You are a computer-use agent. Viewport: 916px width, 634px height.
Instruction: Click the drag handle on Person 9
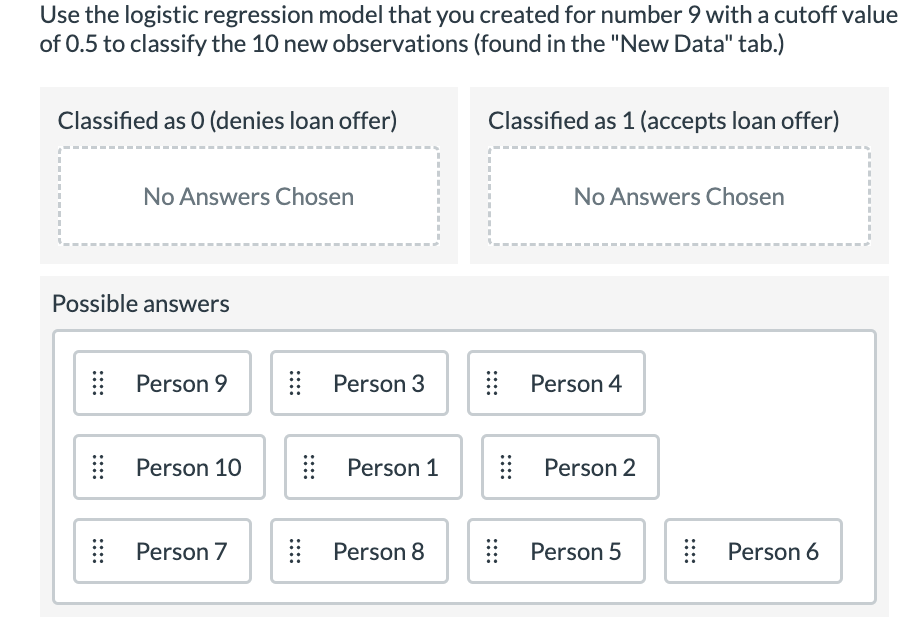[97, 383]
